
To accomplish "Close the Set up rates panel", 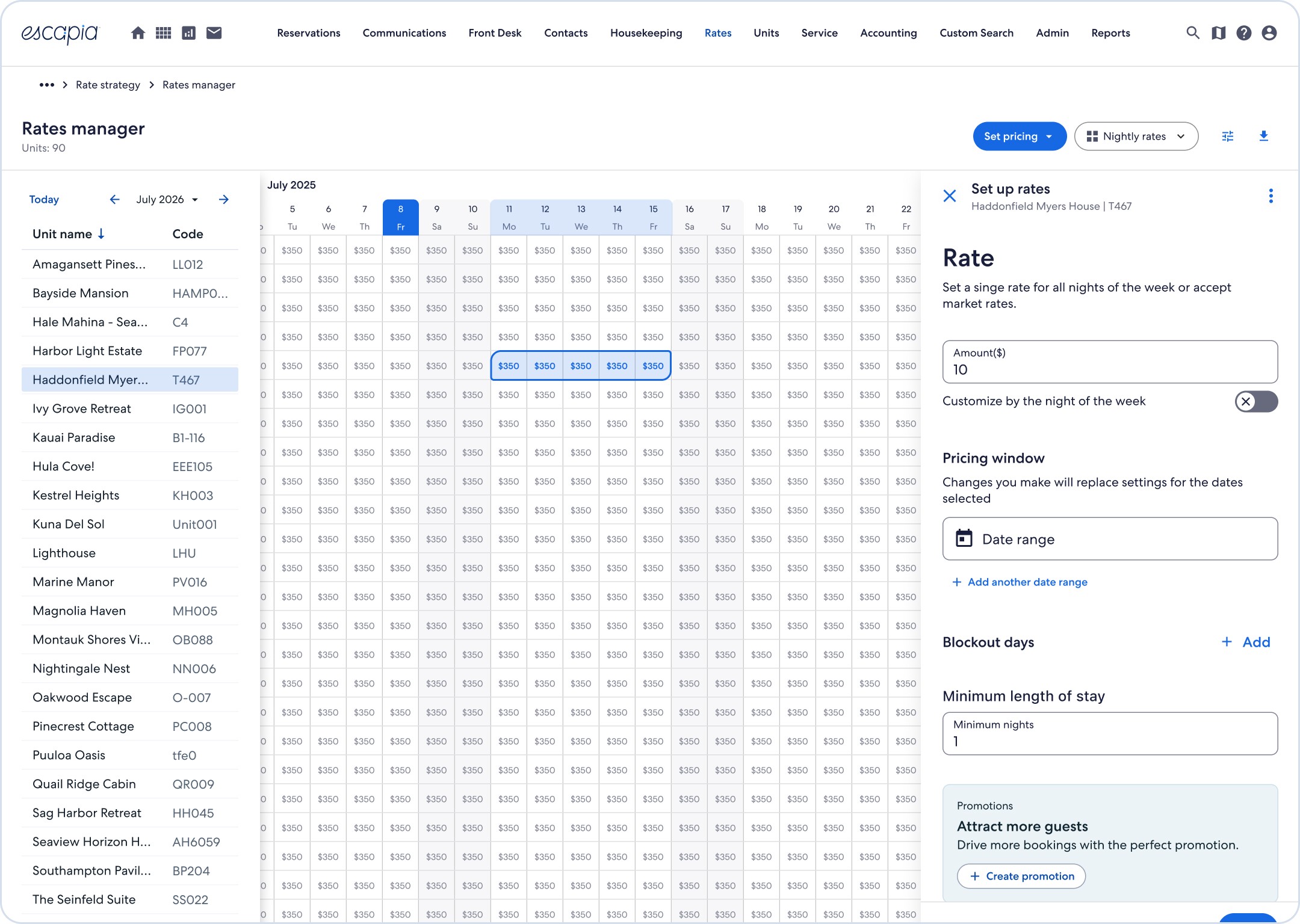I will point(950,196).
